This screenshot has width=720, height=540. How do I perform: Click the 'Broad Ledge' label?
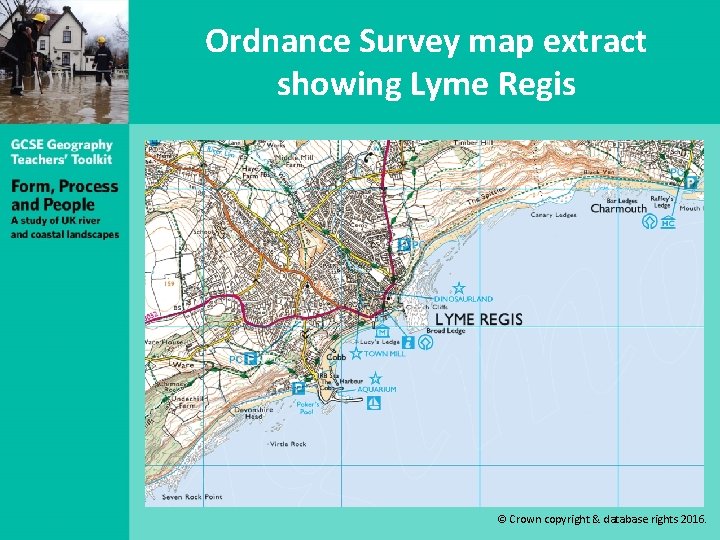click(446, 331)
